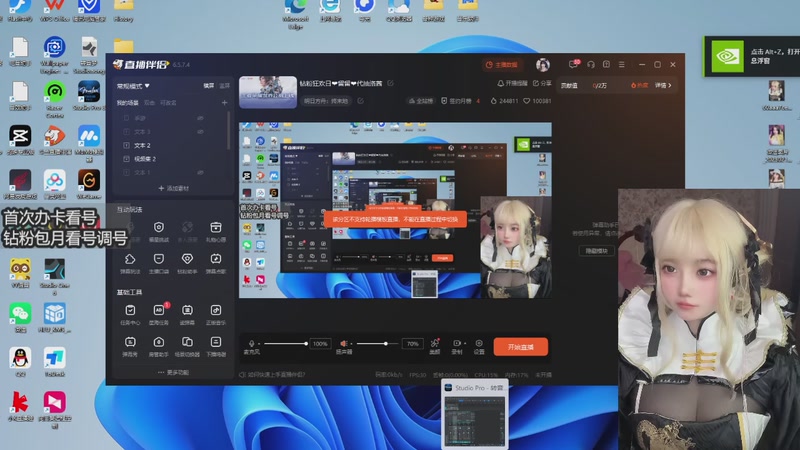The width and height of the screenshot is (800, 450).
Task: Open the 房管助手 room manager tool
Action: [159, 345]
